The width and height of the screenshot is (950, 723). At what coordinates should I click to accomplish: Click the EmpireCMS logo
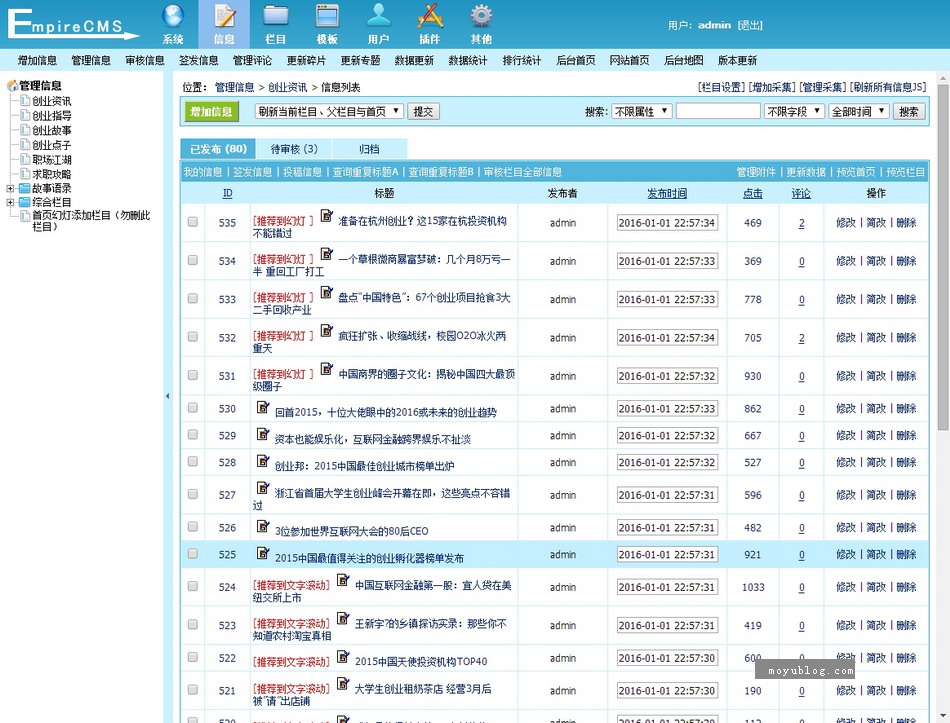(x=73, y=25)
